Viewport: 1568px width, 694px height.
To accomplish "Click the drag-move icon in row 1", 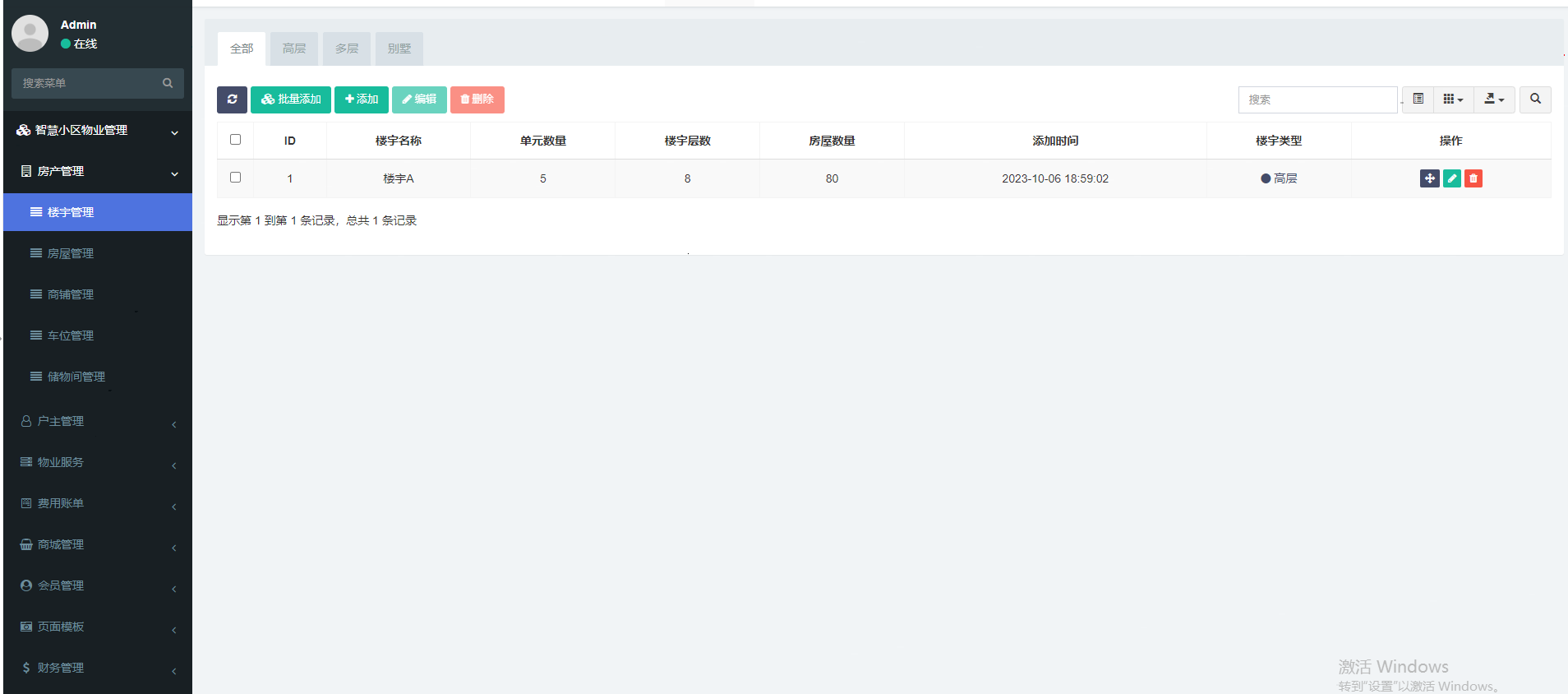I will click(x=1429, y=178).
